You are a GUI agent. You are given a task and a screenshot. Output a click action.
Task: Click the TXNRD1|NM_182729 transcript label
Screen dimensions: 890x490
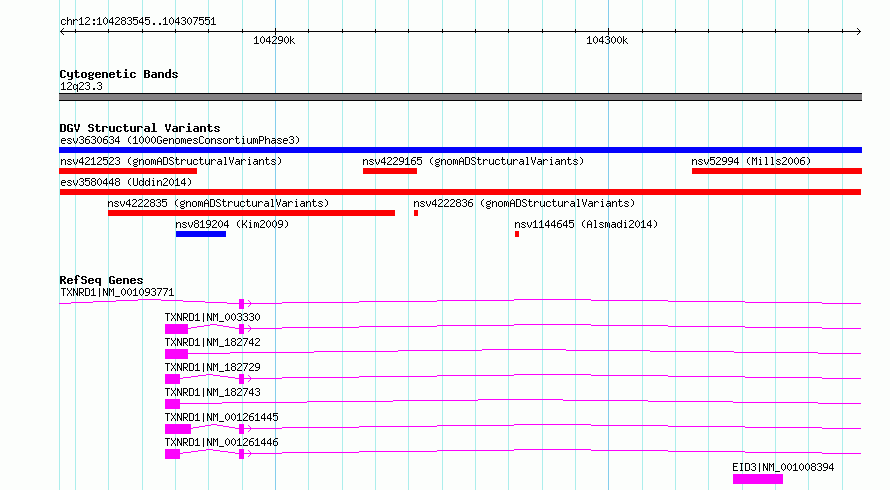tap(212, 367)
